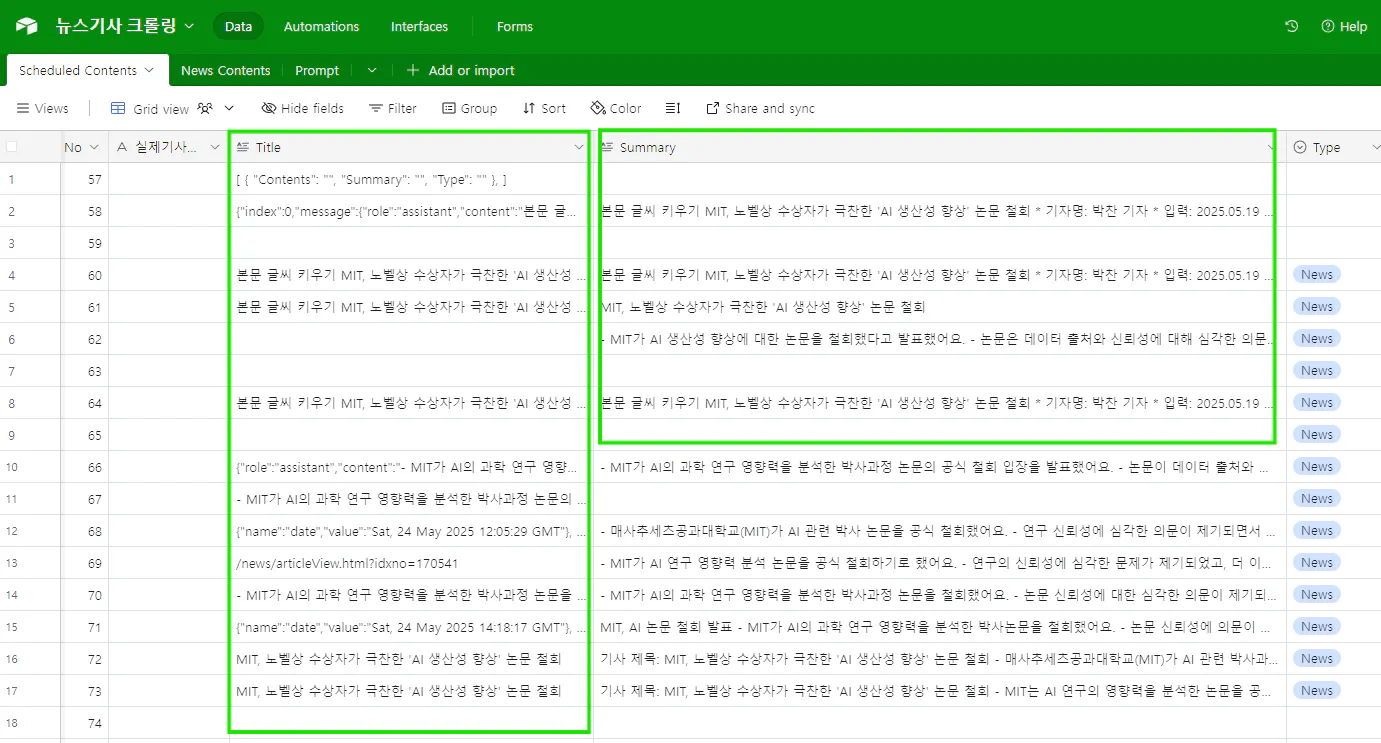Expand the Title field dropdown chevron
The height and width of the screenshot is (743, 1381).
[x=579, y=147]
